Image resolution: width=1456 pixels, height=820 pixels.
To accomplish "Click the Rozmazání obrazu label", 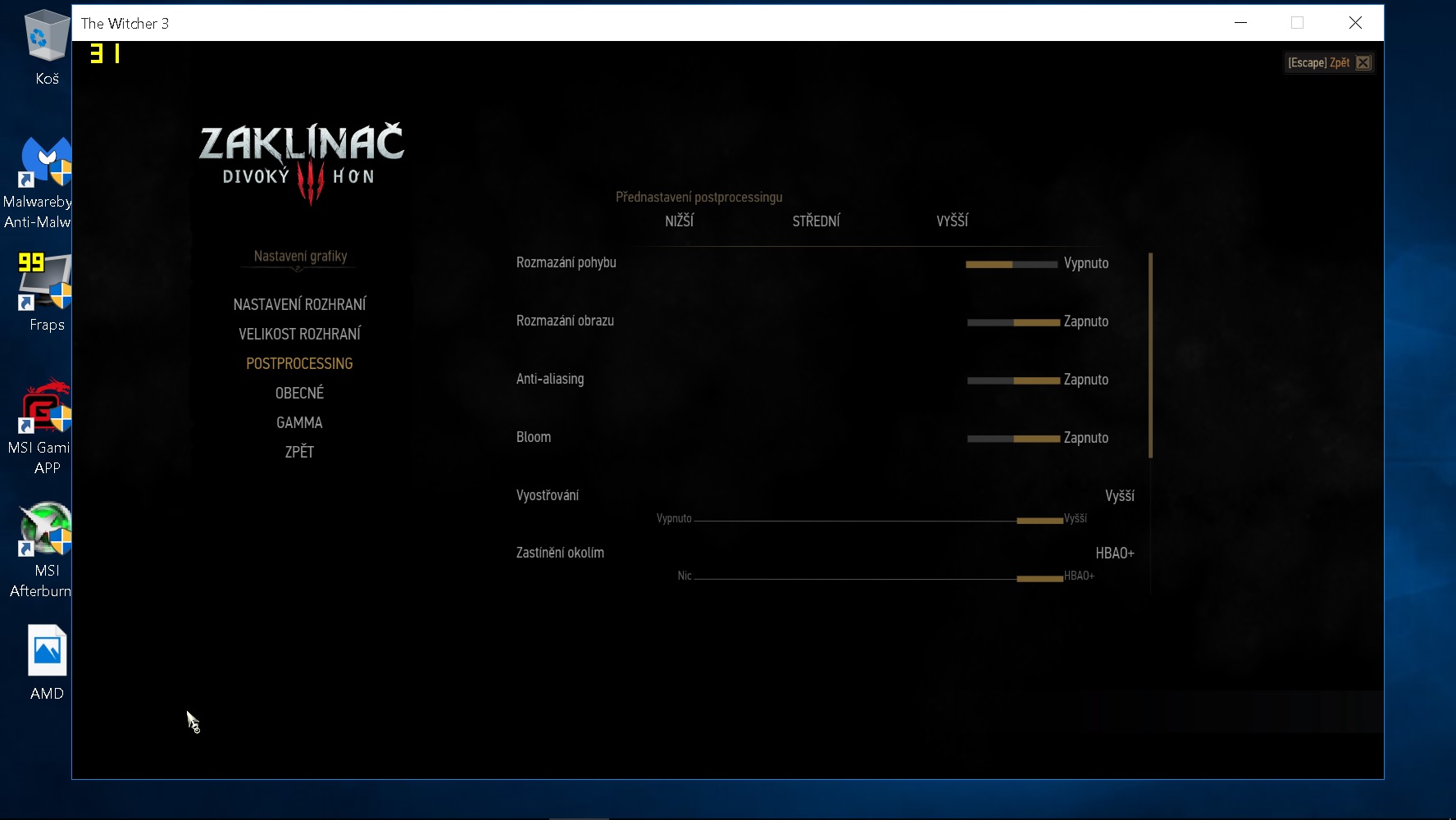I will tap(565, 321).
